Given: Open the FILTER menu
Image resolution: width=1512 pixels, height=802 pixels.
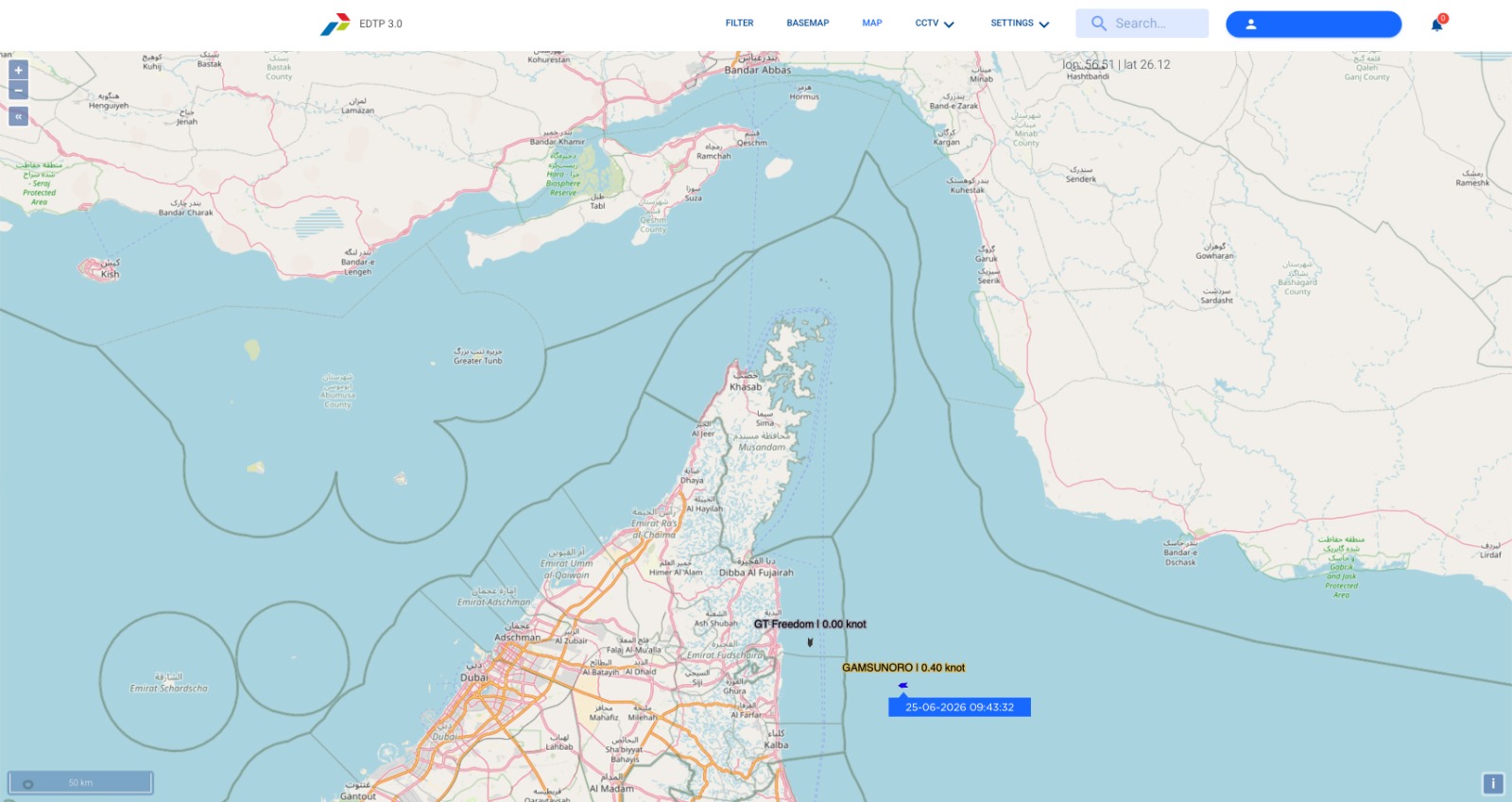Looking at the screenshot, I should tap(739, 23).
